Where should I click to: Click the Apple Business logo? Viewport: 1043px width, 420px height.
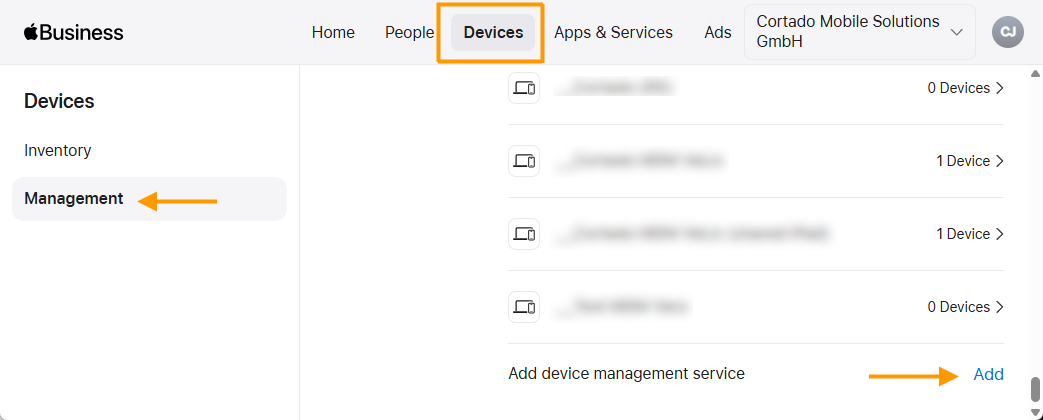(x=74, y=33)
